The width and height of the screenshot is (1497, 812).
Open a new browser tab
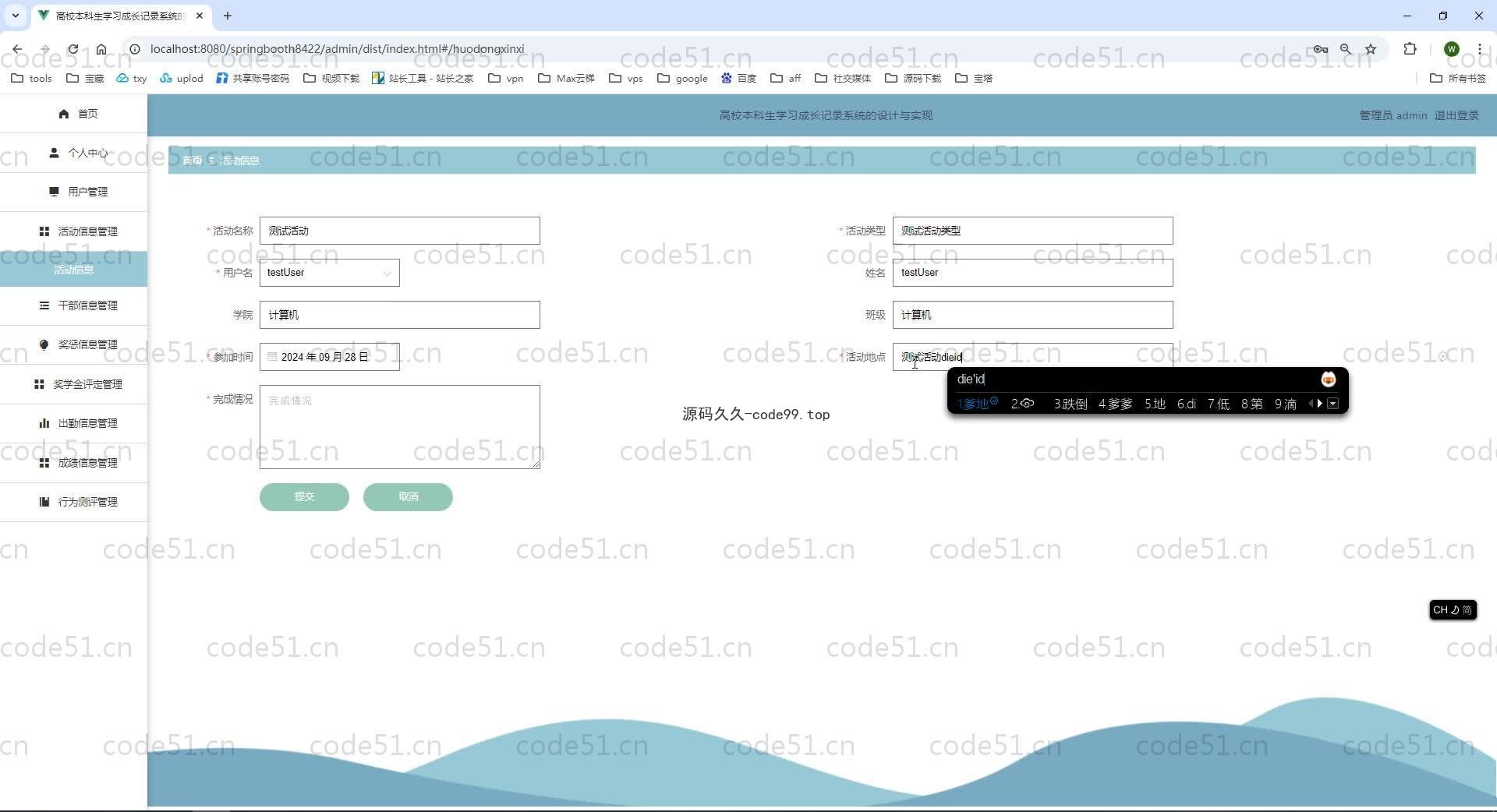[228, 16]
